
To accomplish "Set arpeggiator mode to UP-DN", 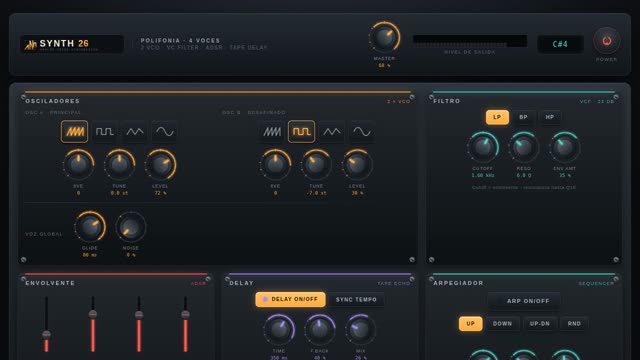I will pos(540,324).
